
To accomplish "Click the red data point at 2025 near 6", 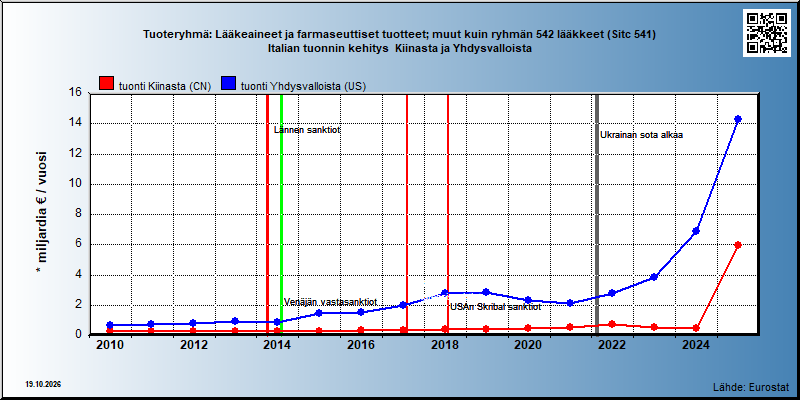I will (x=737, y=245).
